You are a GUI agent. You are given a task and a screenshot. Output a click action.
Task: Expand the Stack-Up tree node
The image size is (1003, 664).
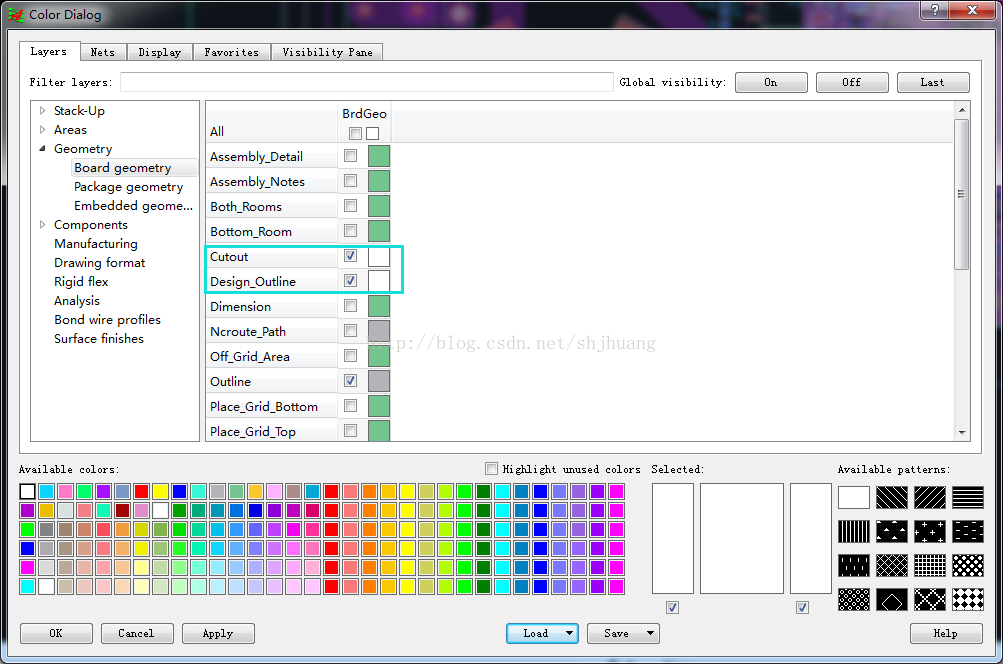(43, 110)
